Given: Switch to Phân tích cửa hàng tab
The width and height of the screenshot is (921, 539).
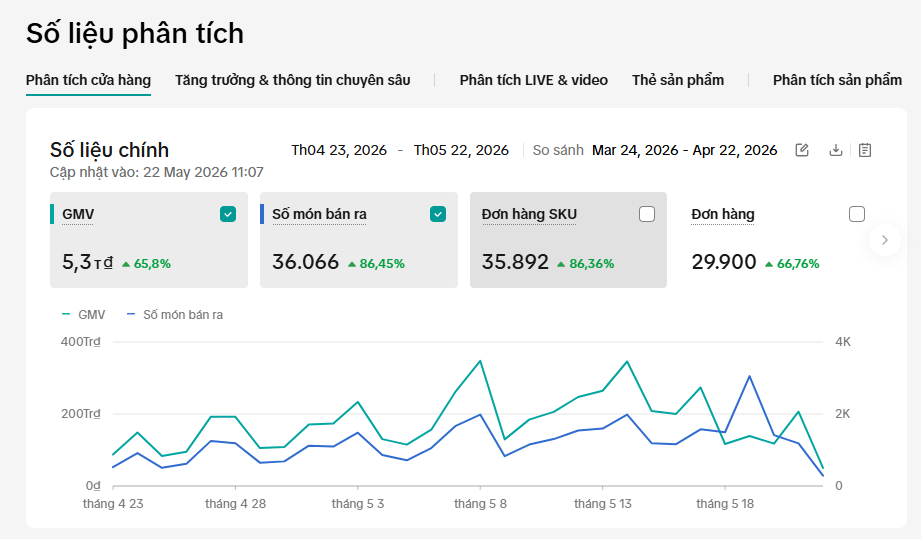Looking at the screenshot, I should pos(88,80).
